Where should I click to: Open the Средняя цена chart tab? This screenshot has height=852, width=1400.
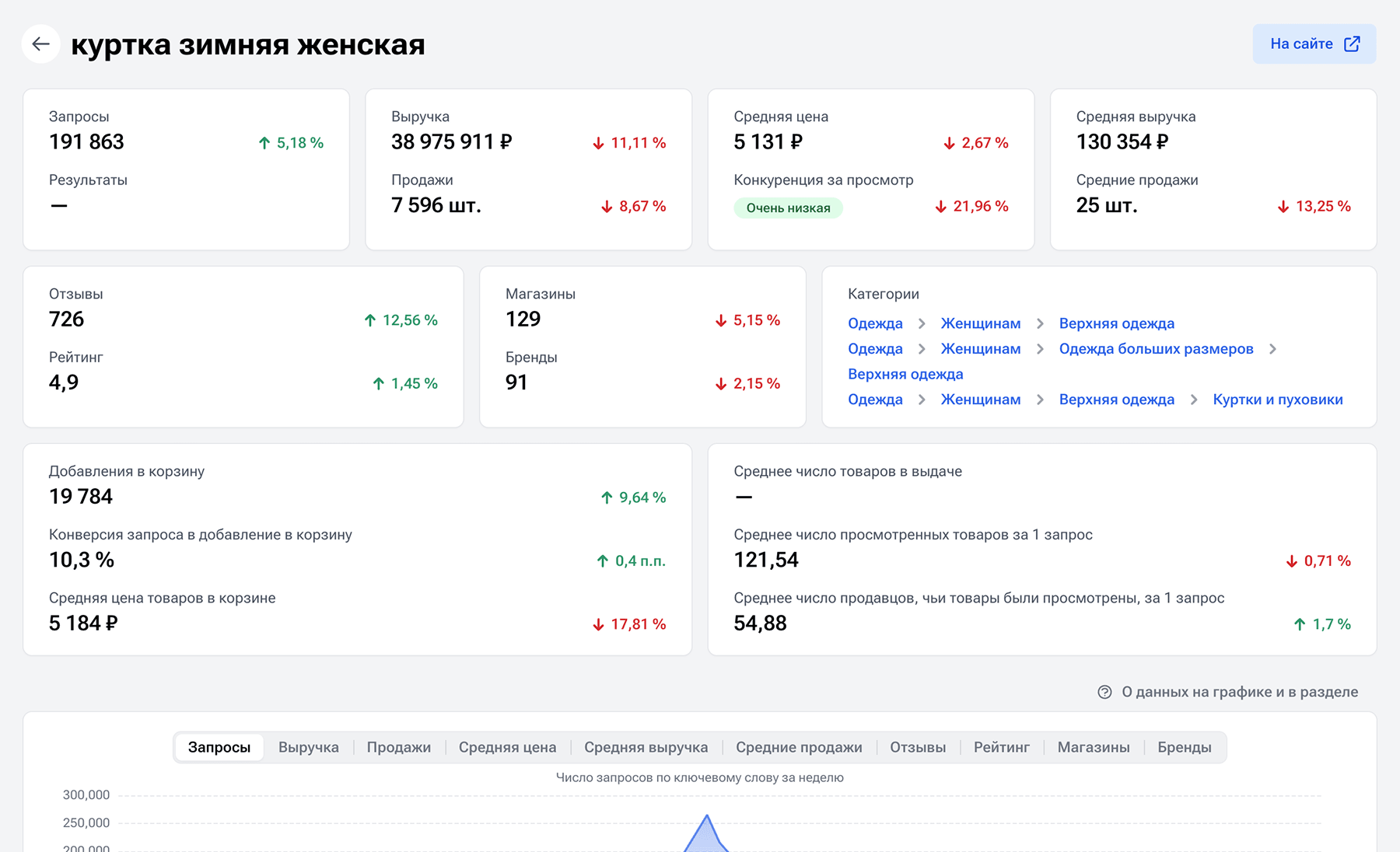(x=507, y=747)
